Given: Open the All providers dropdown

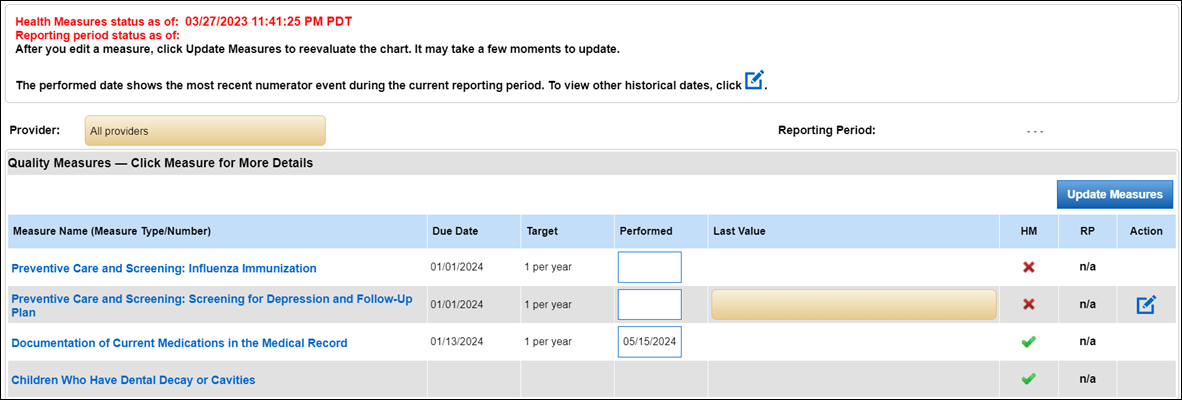Looking at the screenshot, I should pos(205,130).
